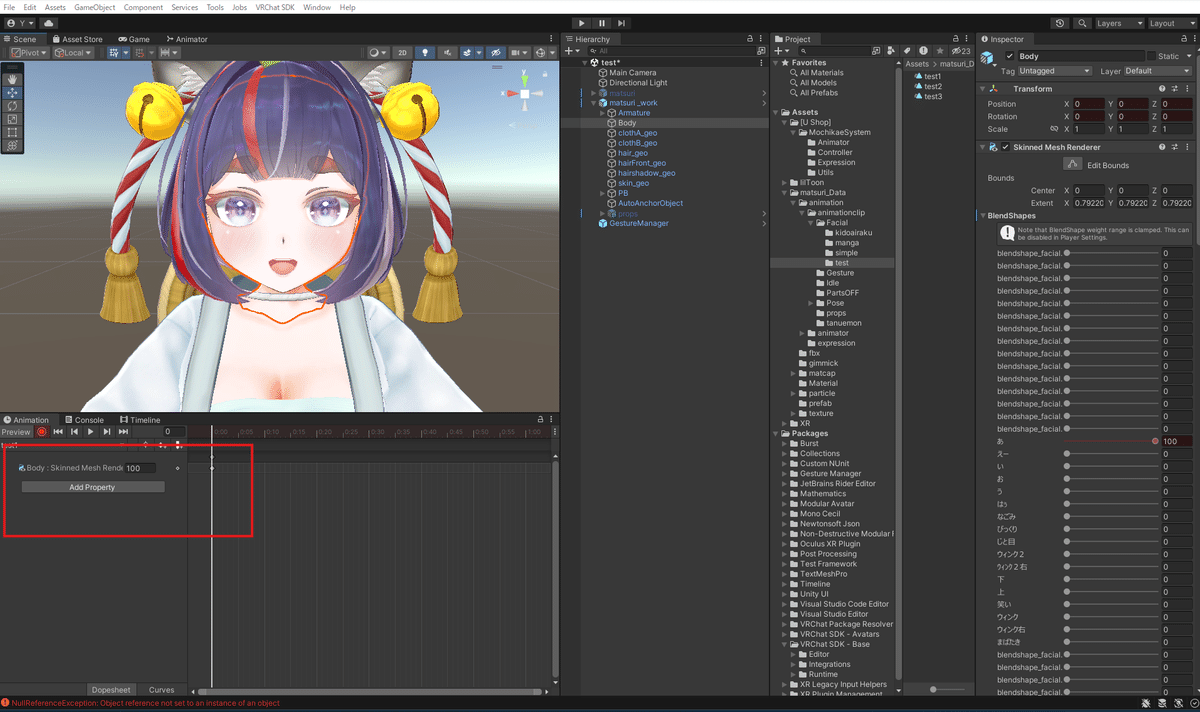The width and height of the screenshot is (1200, 712).
Task: Collapse the BlendShapes foldout
Action: point(982,216)
